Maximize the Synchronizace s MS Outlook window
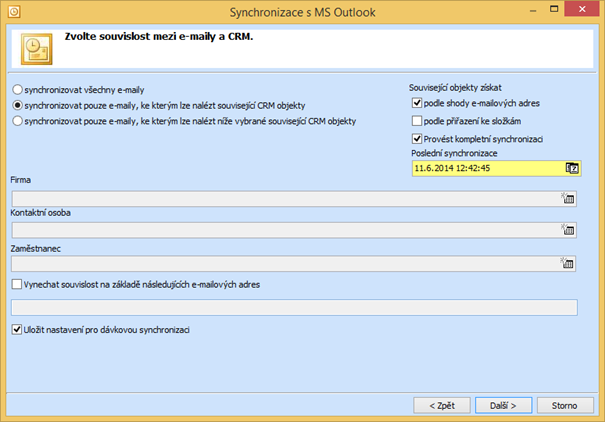 click(554, 9)
